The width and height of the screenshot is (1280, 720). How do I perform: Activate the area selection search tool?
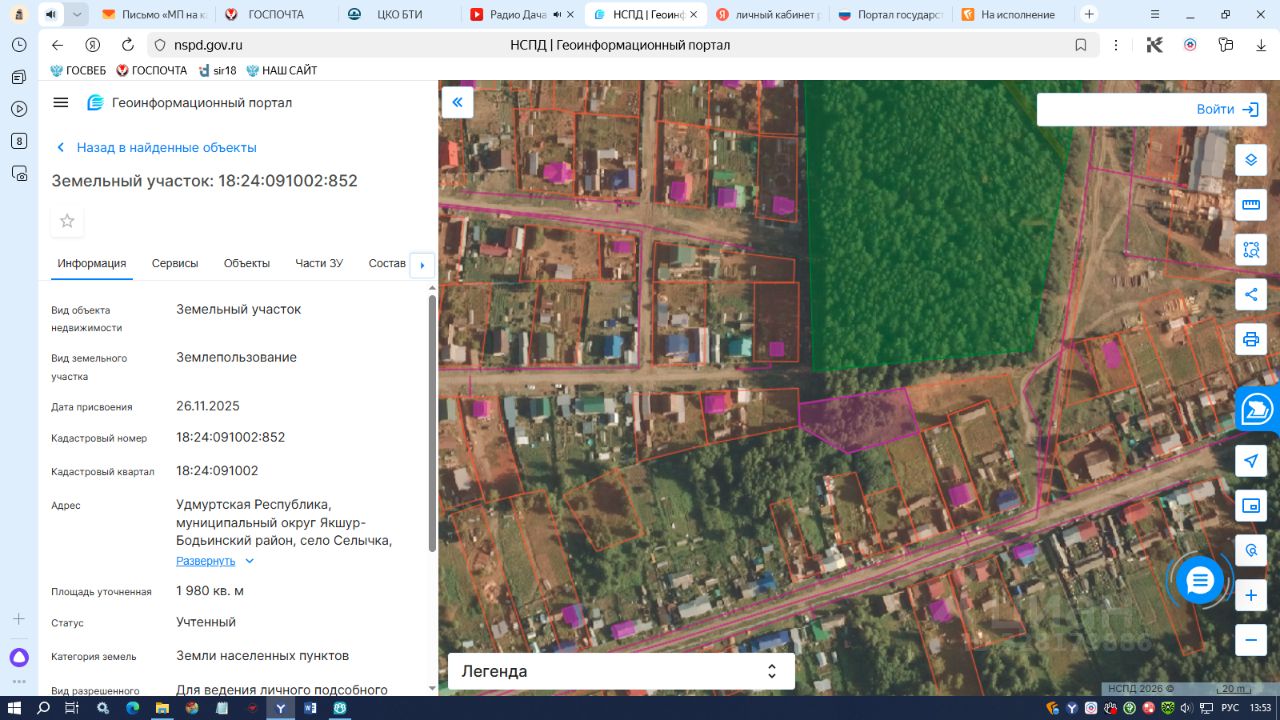[1251, 250]
